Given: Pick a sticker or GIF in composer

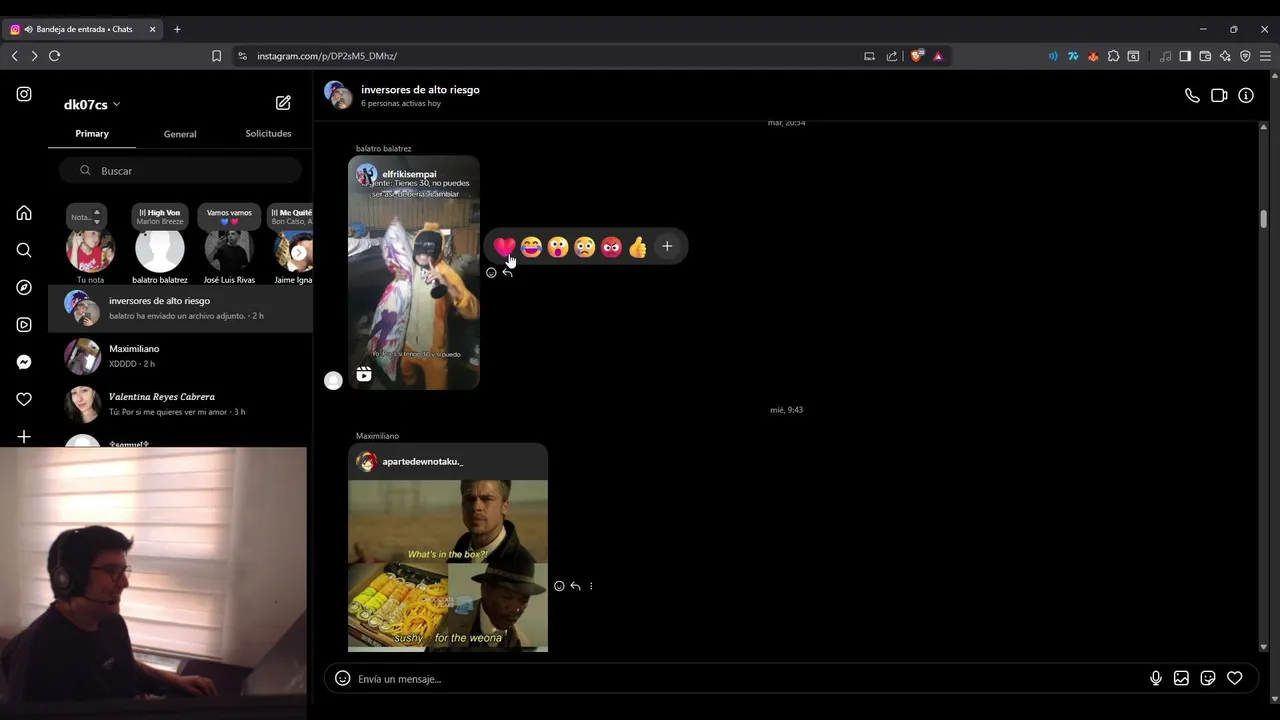Looking at the screenshot, I should pos(1208,678).
